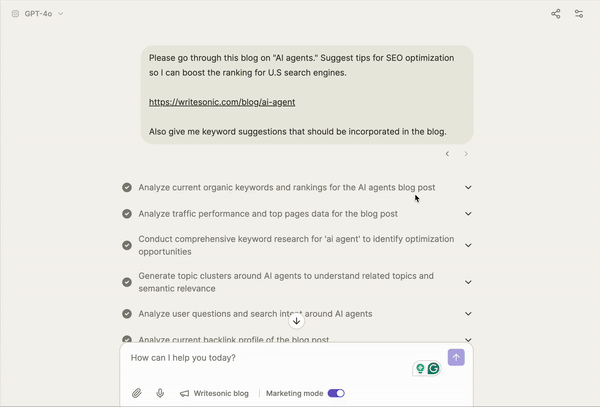Click the scroll-to-bottom arrow icon
The height and width of the screenshot is (407, 600).
pos(296,321)
